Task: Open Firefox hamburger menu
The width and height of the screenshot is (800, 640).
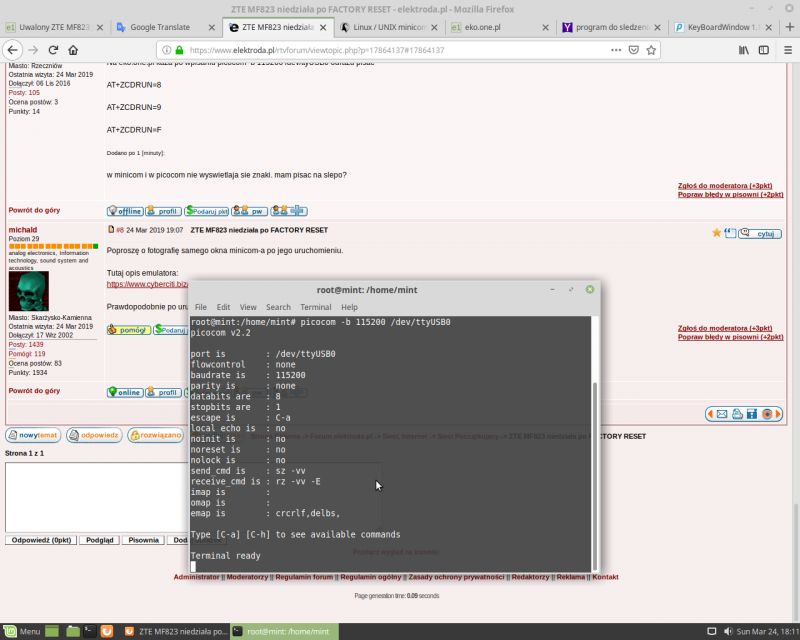Action: (x=788, y=50)
